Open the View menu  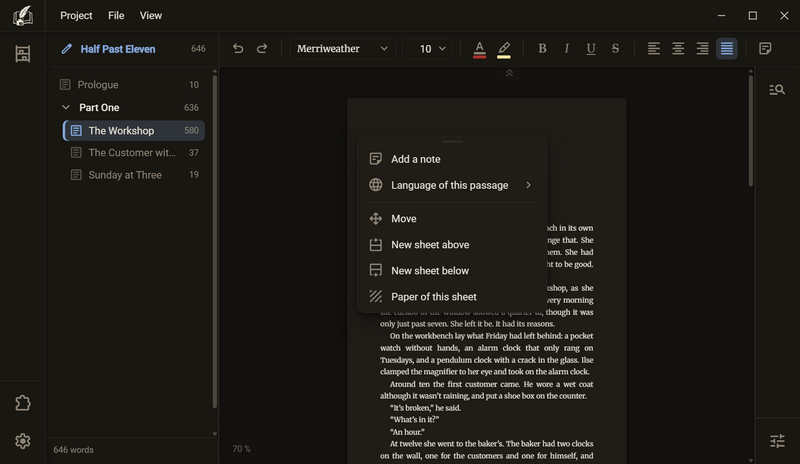coord(151,15)
